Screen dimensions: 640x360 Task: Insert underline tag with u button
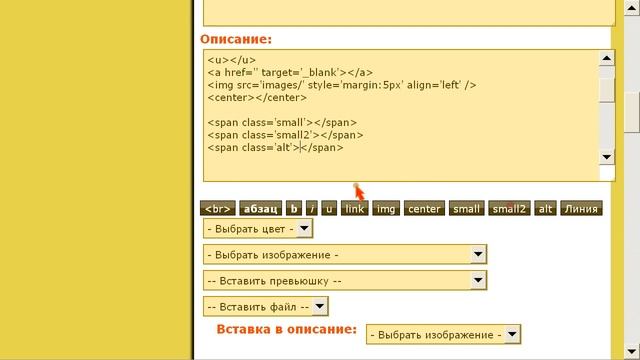[329, 208]
